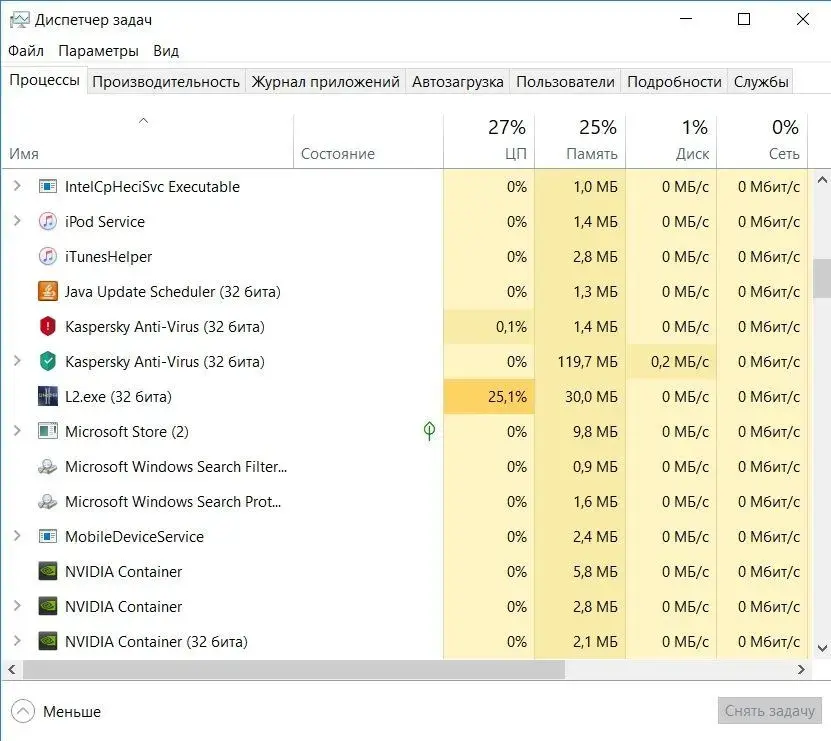Click the NVIDIA Container (32 бита) icon

(x=48, y=641)
